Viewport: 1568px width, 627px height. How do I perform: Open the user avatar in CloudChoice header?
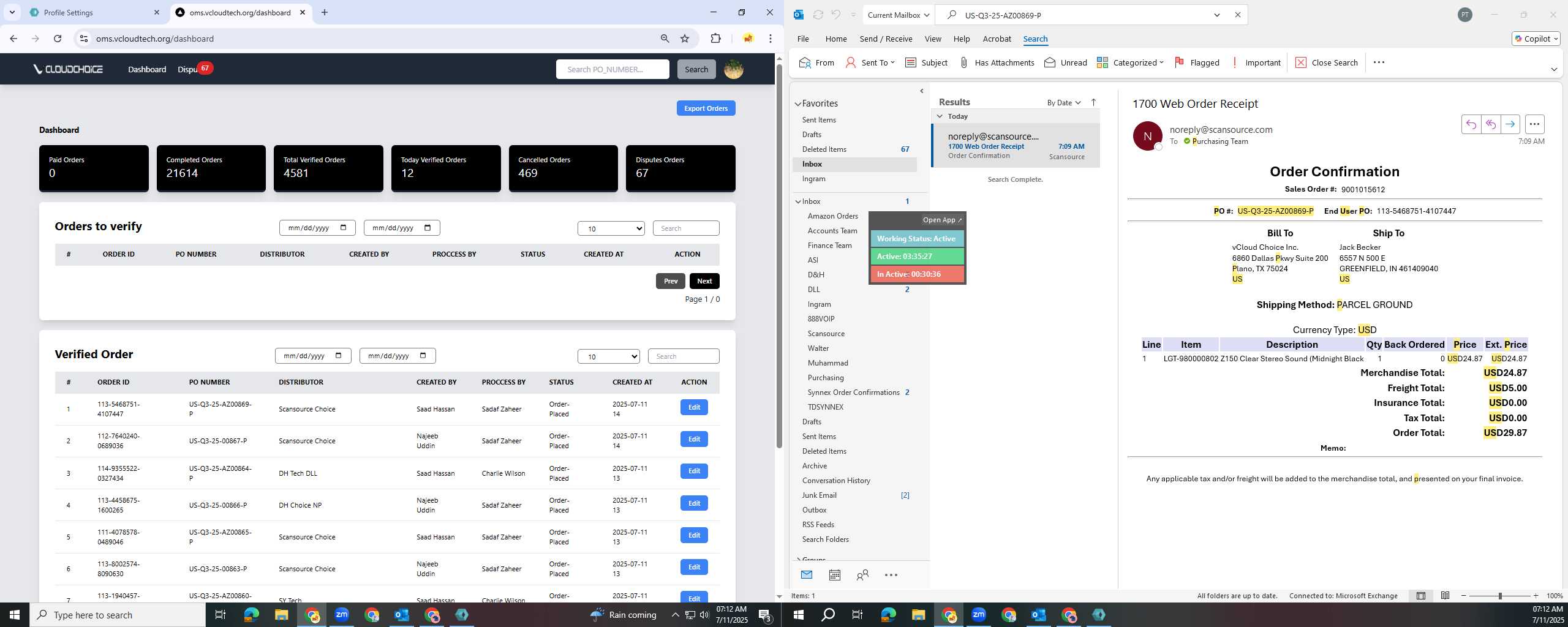click(x=734, y=69)
